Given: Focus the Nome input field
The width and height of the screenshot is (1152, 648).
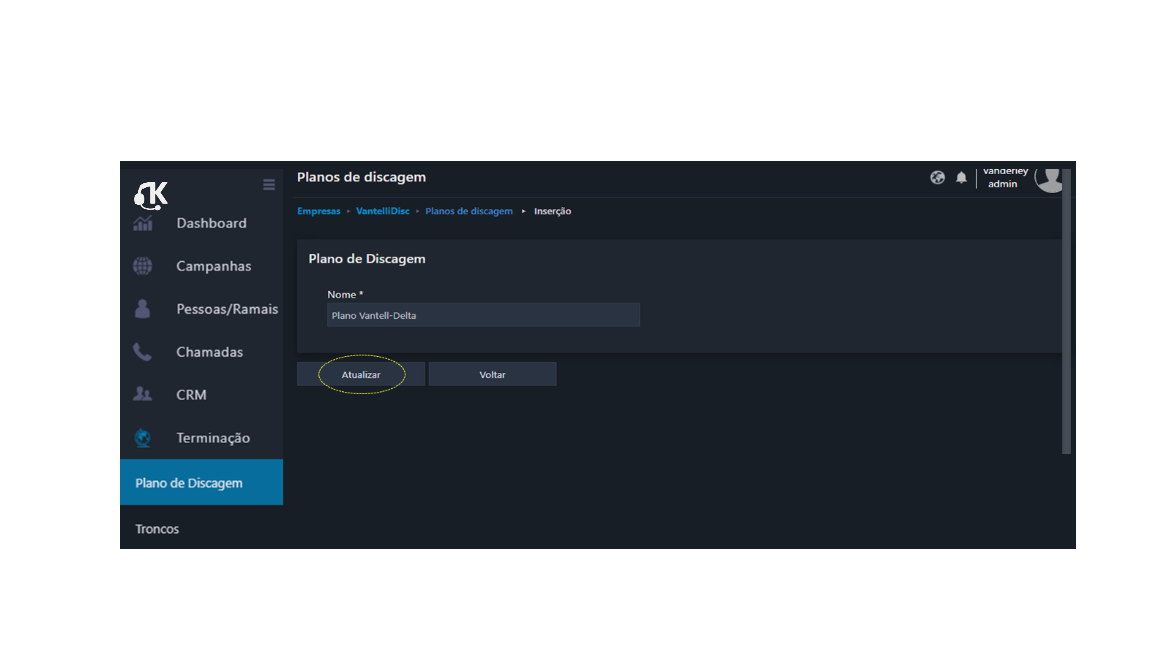Looking at the screenshot, I should pos(483,315).
